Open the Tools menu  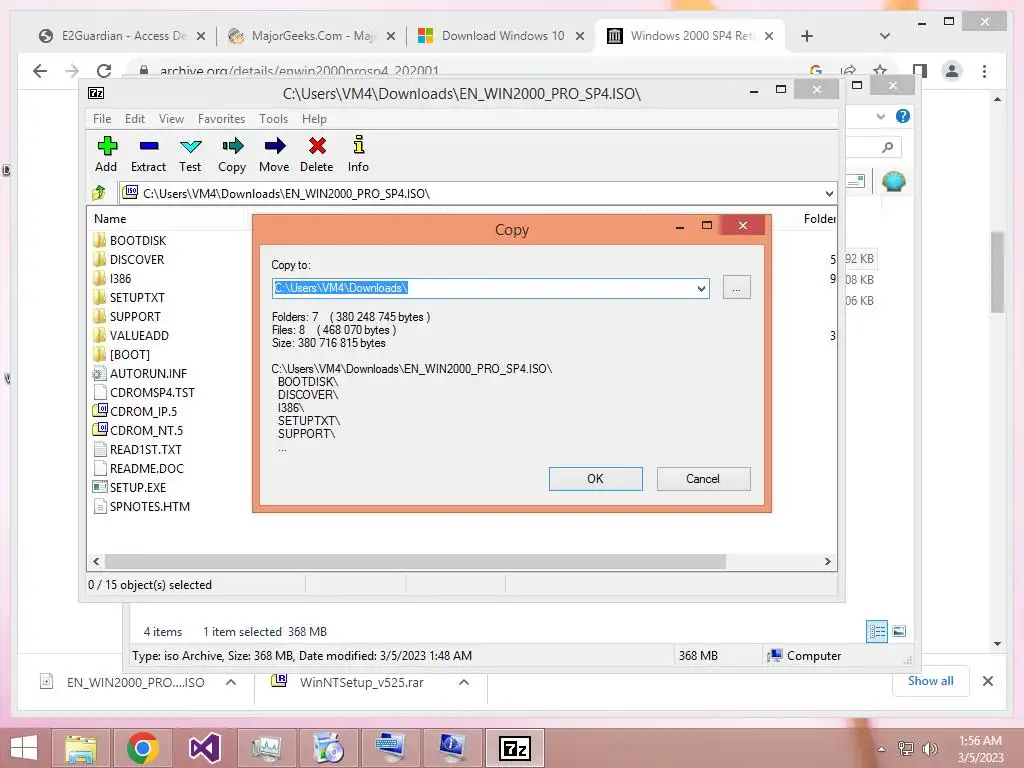[273, 119]
